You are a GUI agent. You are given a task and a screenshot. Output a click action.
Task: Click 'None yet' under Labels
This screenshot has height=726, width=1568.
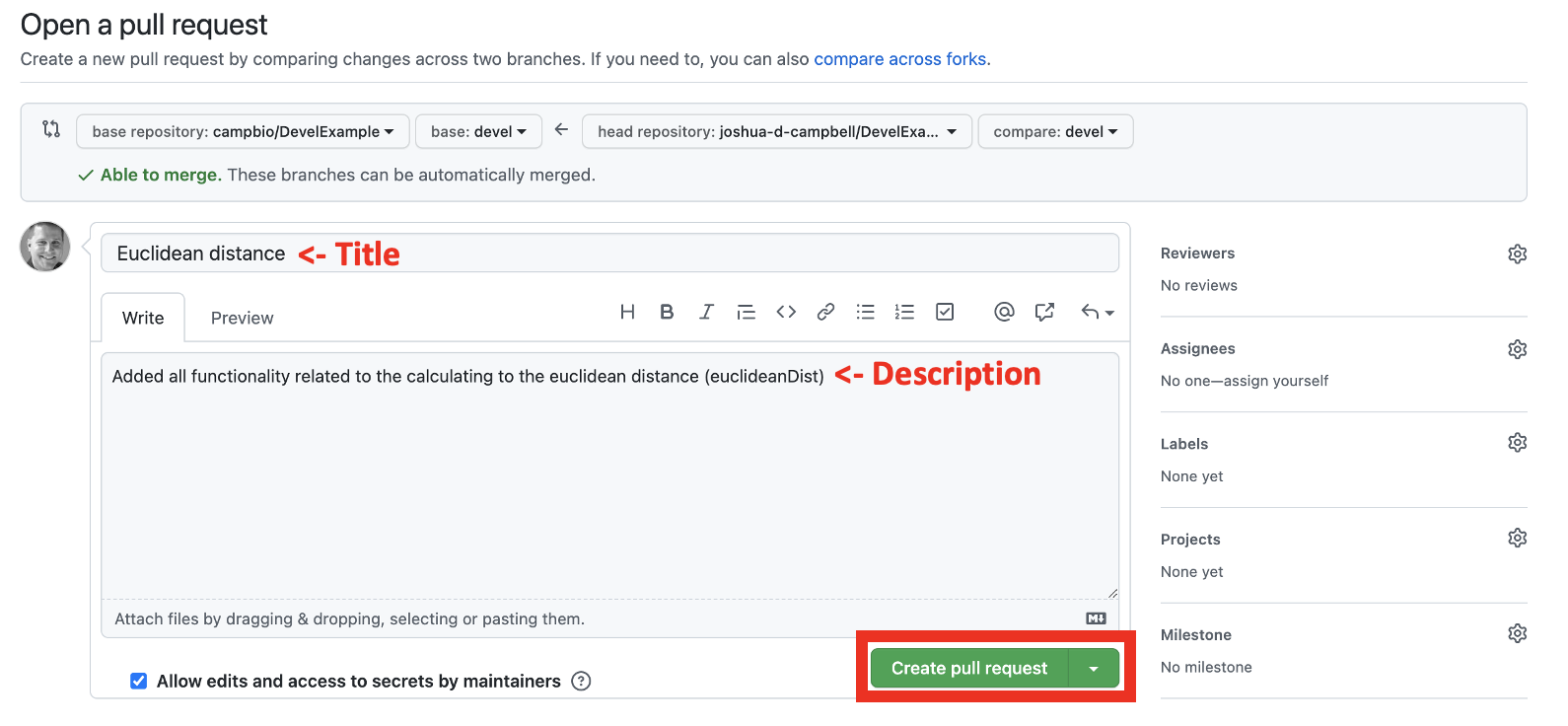point(1191,476)
